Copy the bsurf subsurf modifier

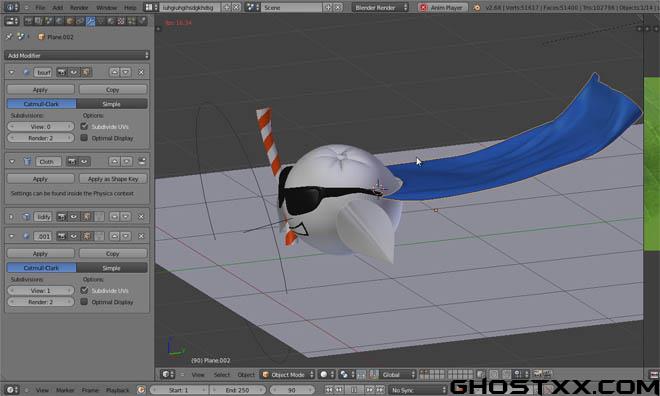point(113,90)
